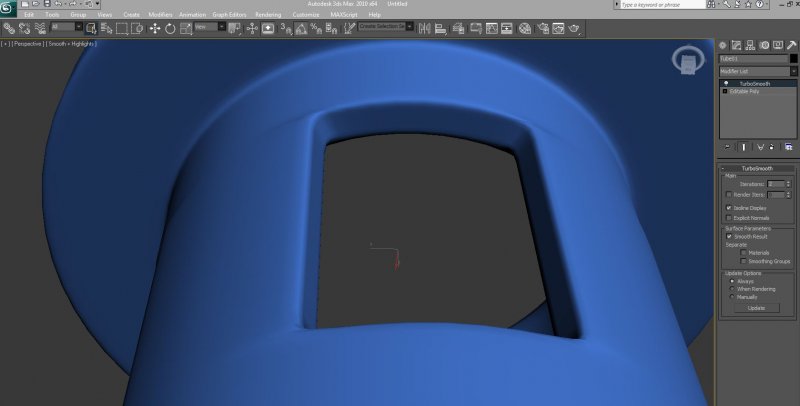Click the ViewCube in the viewport
Viewport: 800px width, 406px height.
click(x=688, y=60)
